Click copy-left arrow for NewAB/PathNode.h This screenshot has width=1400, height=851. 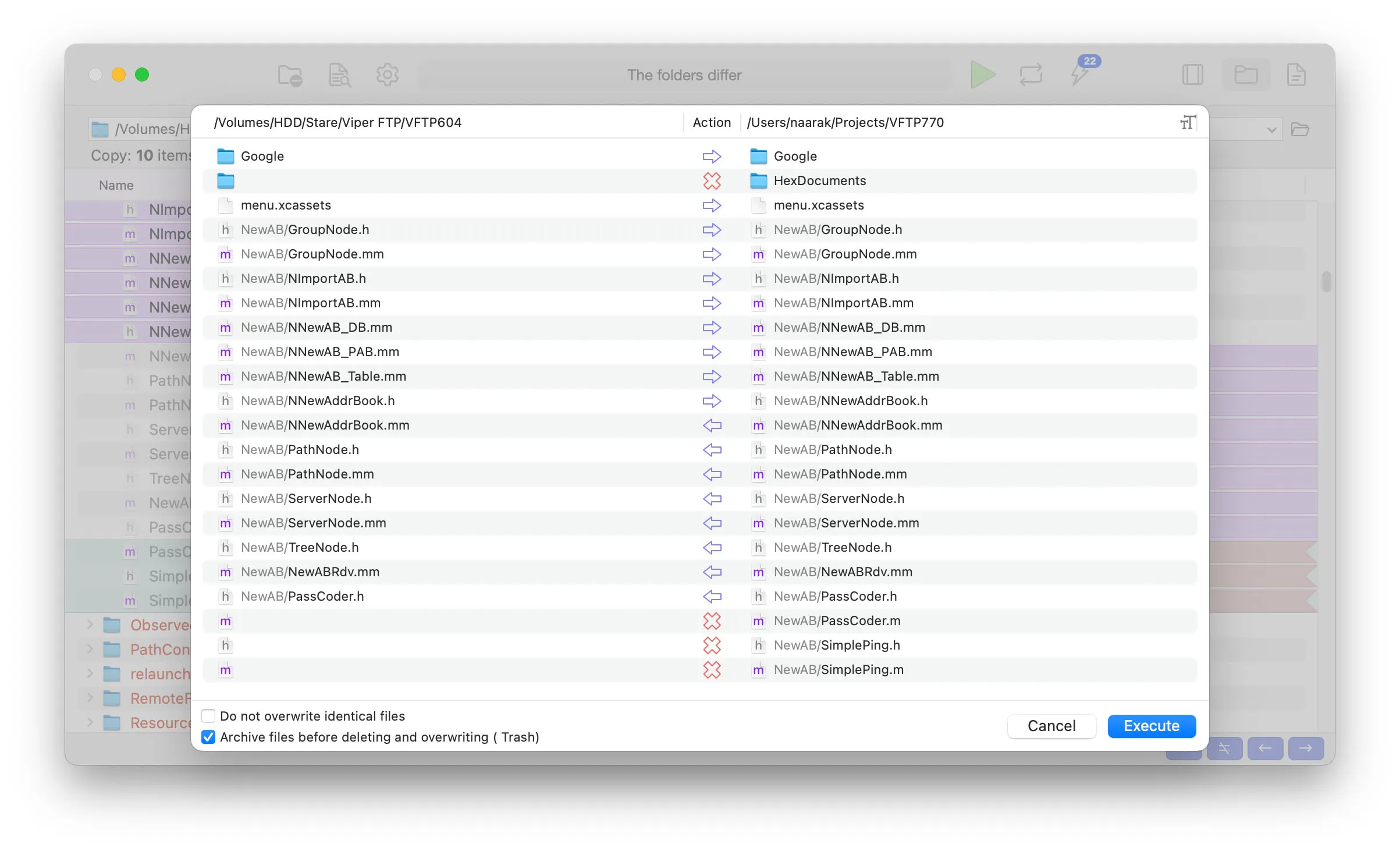coord(712,450)
